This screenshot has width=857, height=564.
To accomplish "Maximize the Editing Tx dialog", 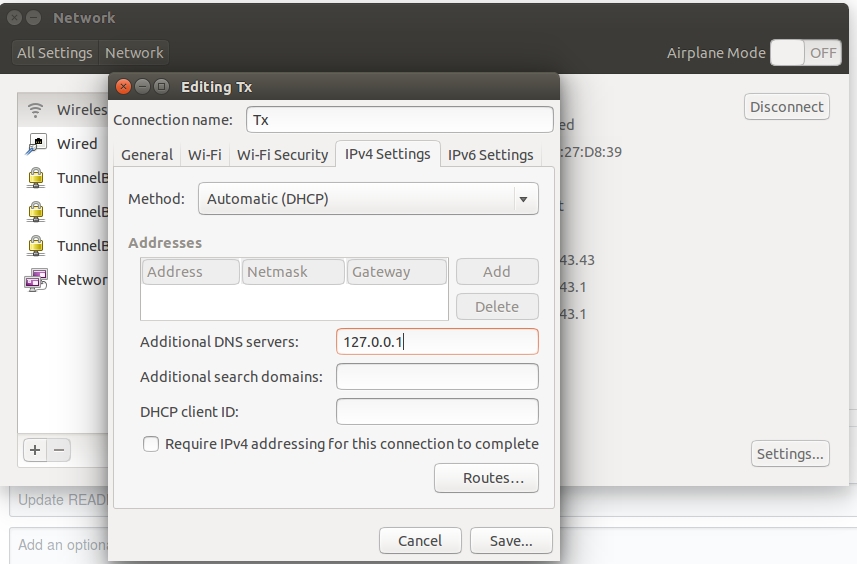I will pyautogui.click(x=161, y=86).
